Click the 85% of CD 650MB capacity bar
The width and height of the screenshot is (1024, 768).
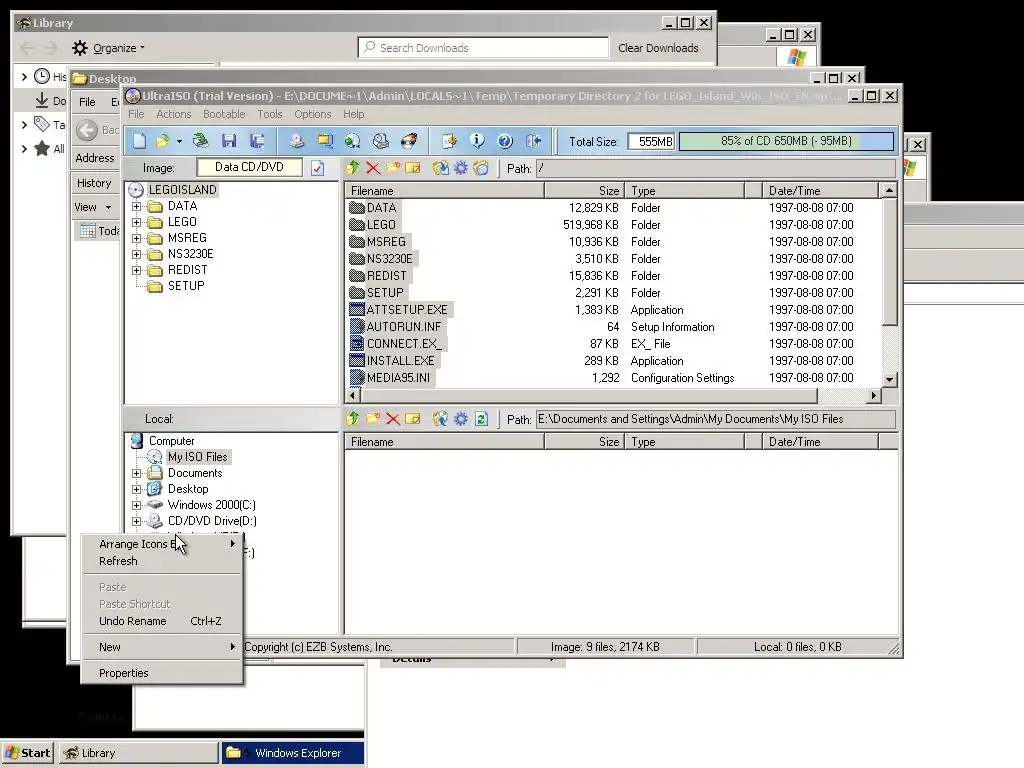pyautogui.click(x=786, y=141)
